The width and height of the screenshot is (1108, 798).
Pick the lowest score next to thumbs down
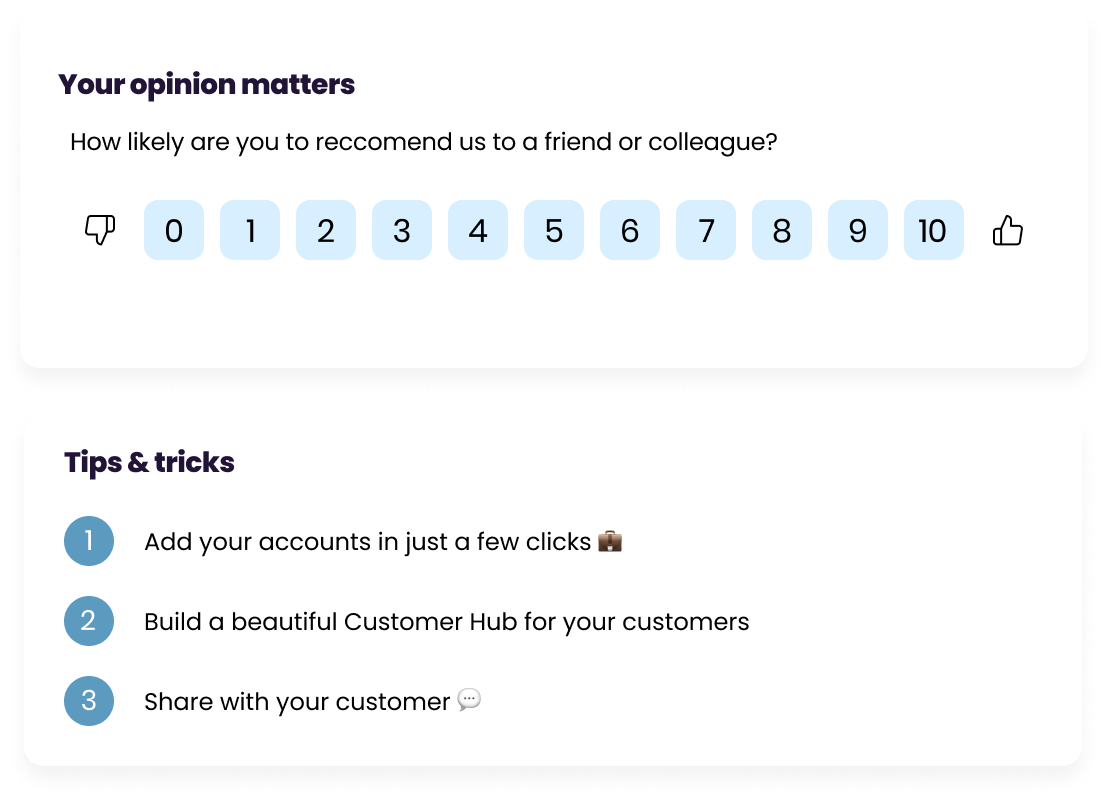174,231
